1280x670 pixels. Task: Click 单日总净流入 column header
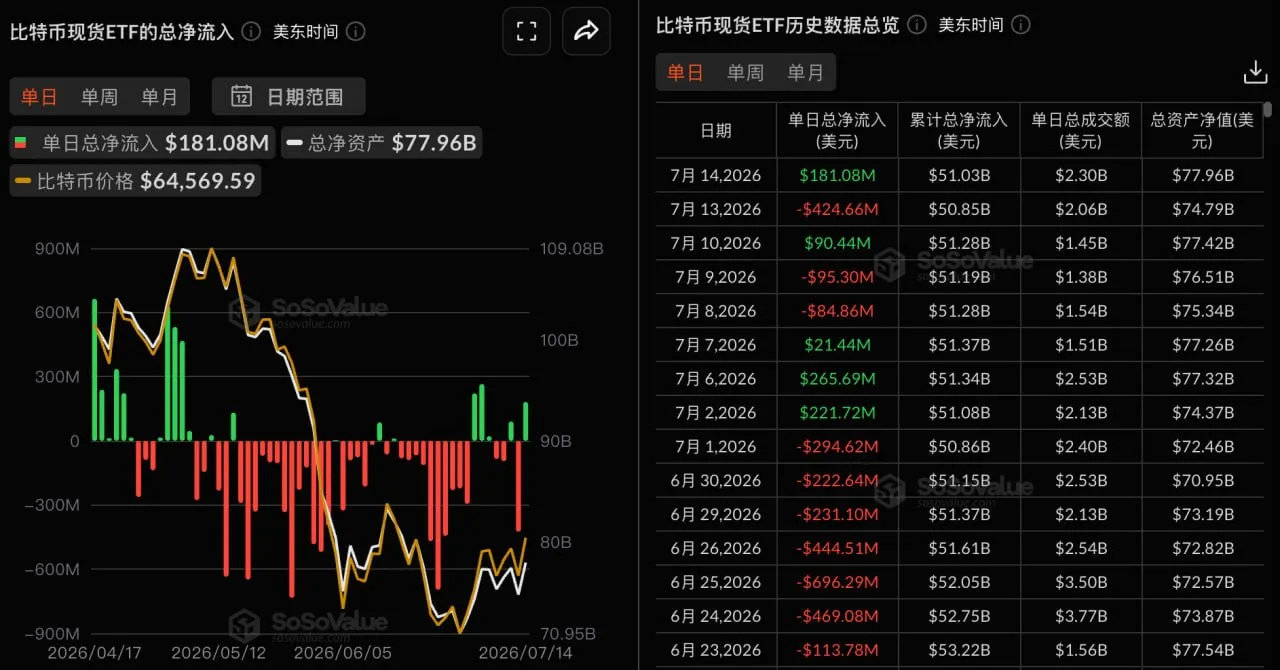coord(837,130)
